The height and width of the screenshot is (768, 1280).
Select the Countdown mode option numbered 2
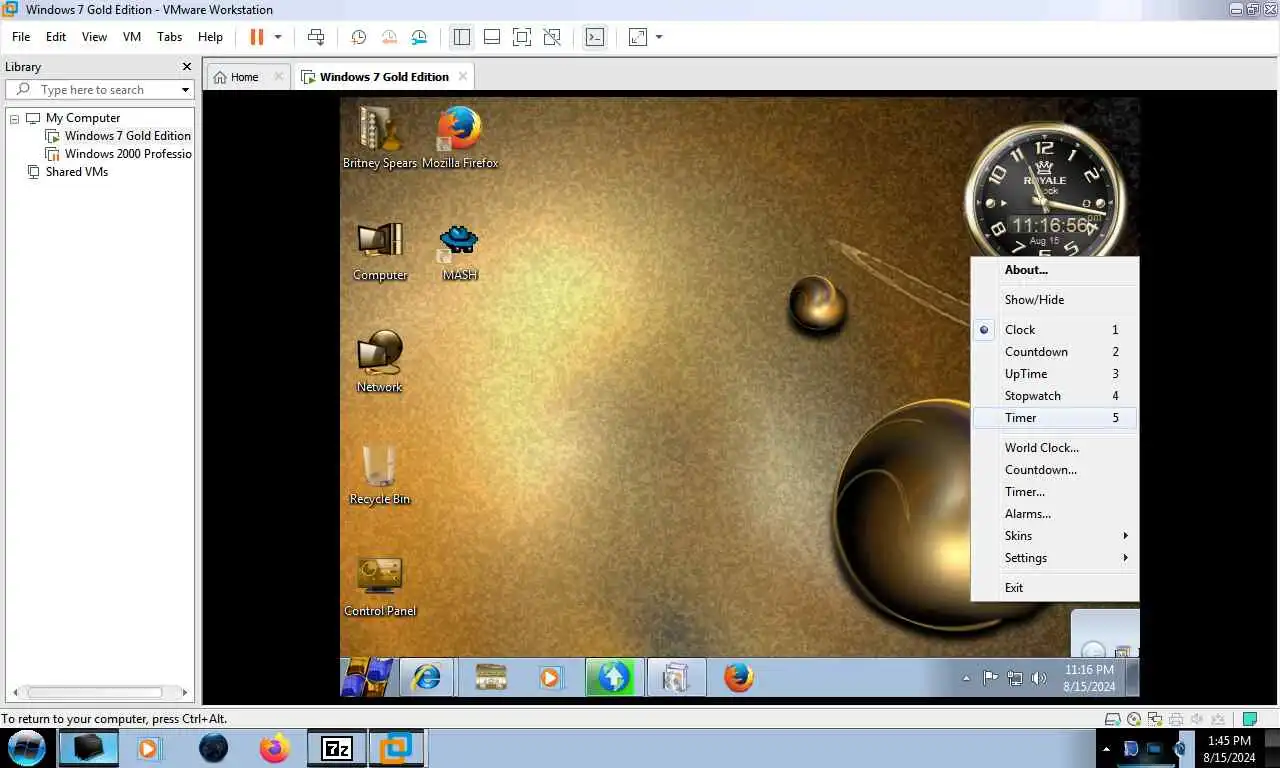(x=1055, y=352)
